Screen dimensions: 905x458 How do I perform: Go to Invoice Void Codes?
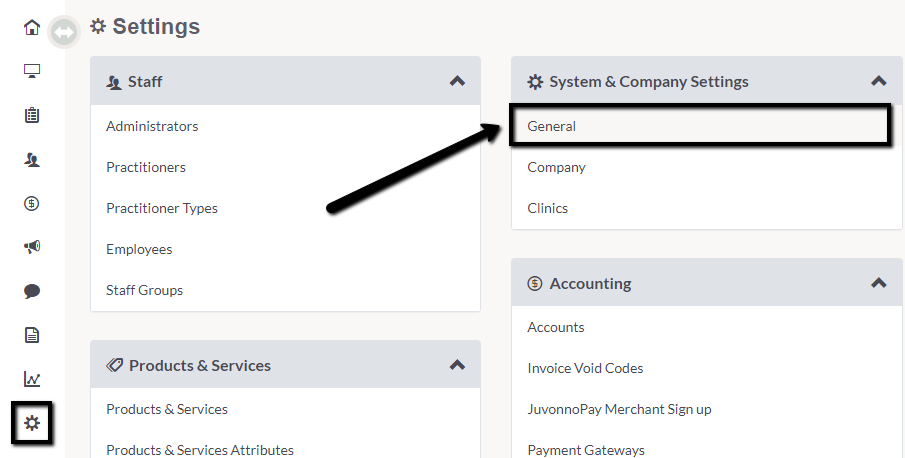(585, 368)
